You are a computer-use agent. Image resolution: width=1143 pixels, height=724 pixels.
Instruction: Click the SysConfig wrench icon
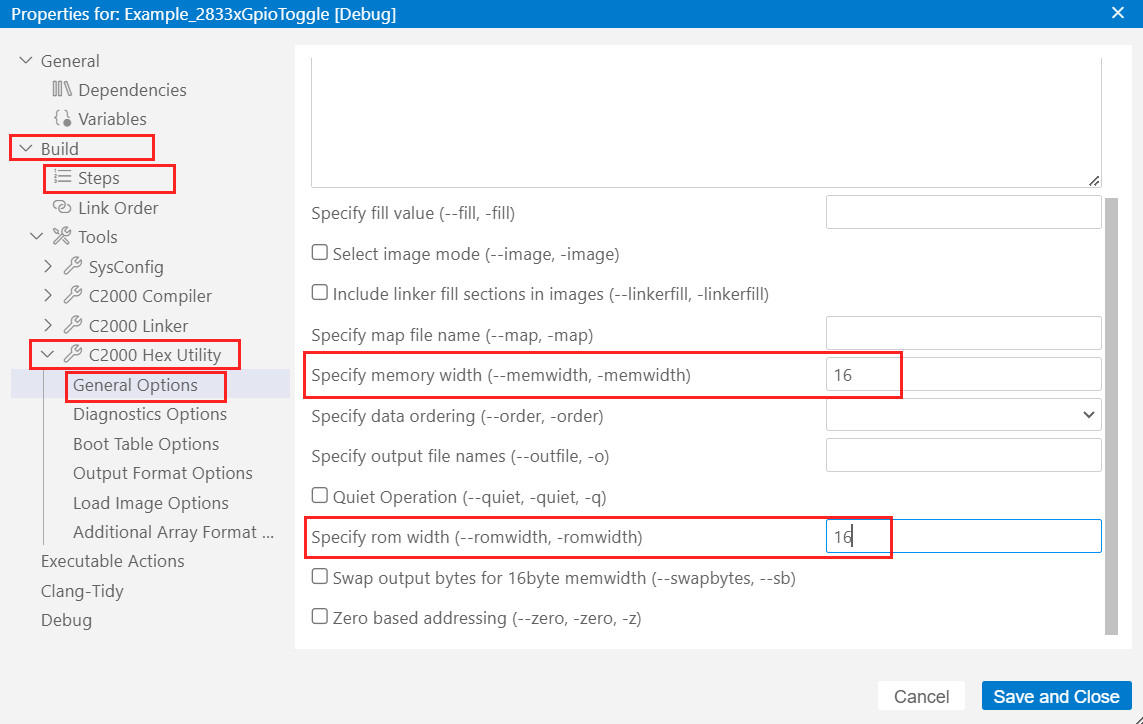pos(73,266)
